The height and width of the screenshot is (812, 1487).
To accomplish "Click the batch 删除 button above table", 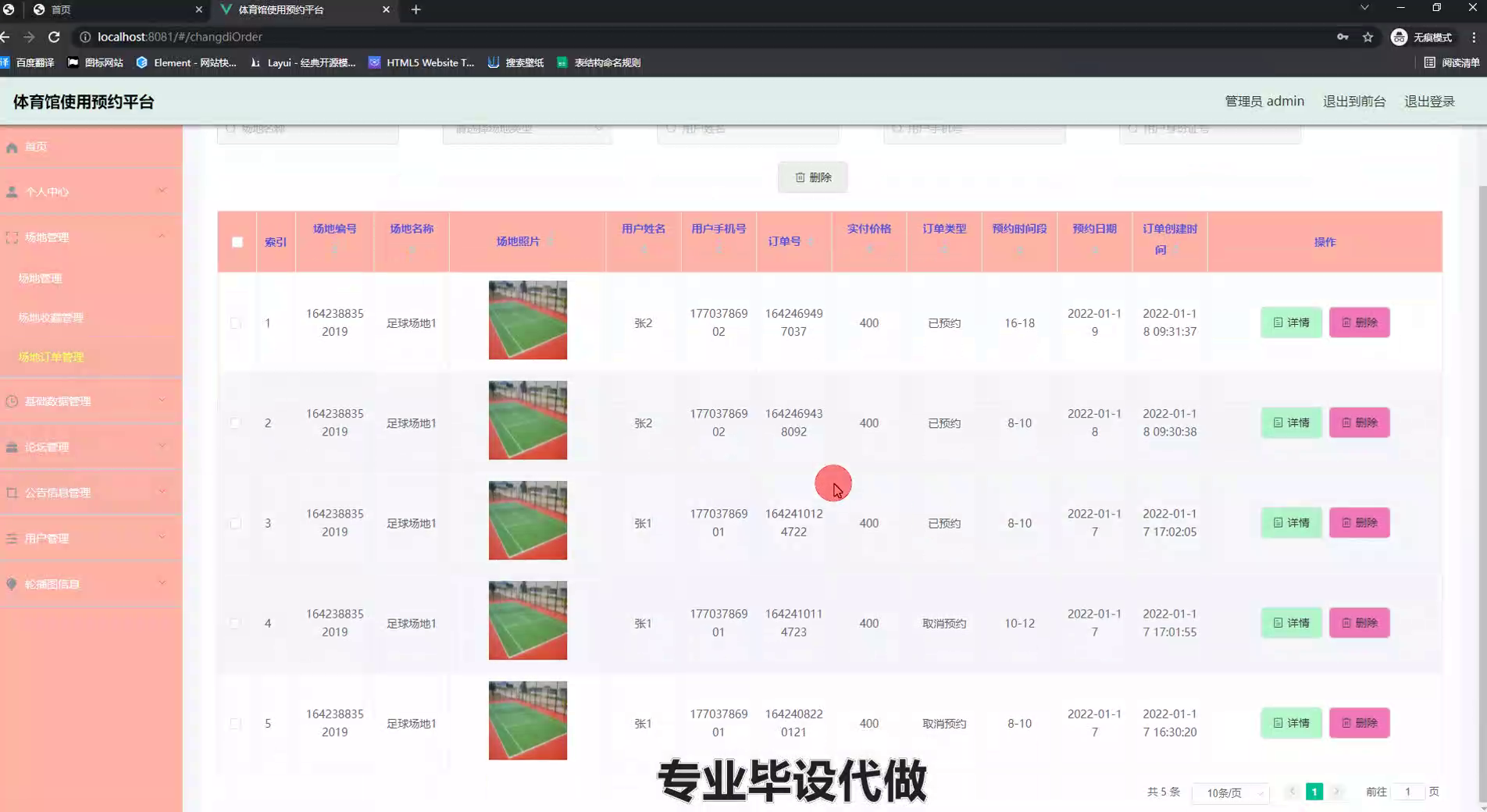I will point(812,177).
